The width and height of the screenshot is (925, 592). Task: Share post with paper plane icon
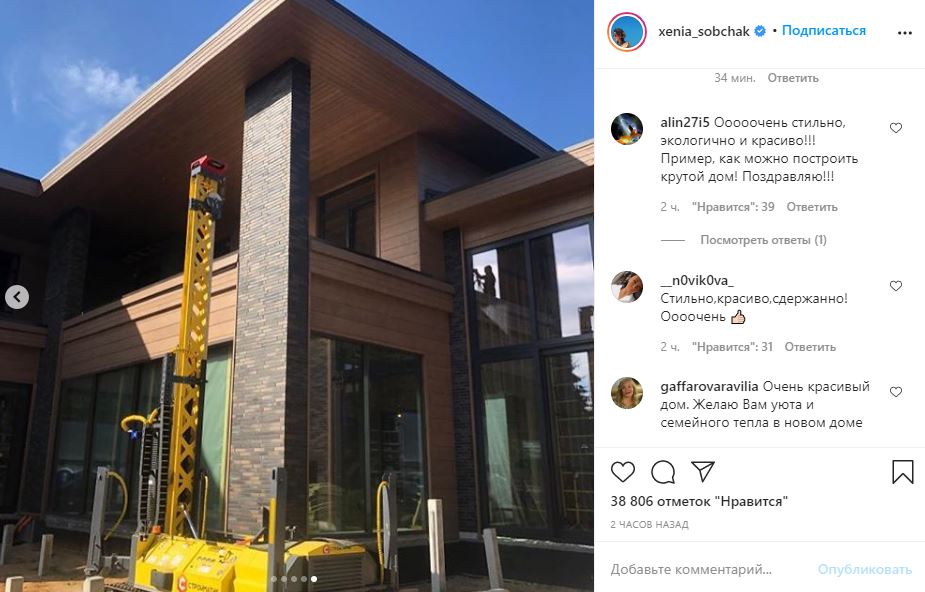pos(703,471)
